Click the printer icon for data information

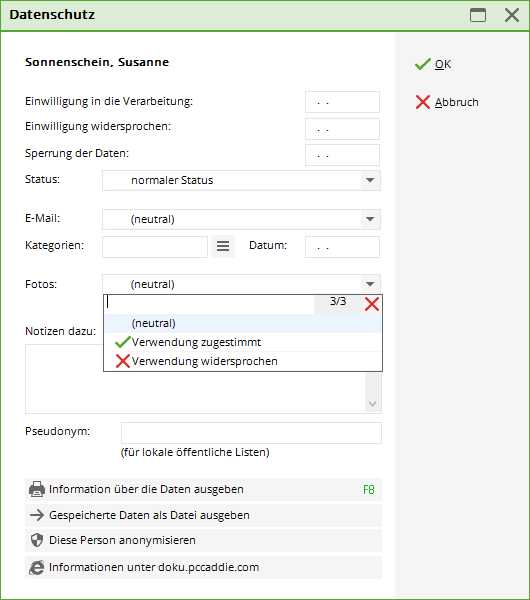click(x=37, y=489)
